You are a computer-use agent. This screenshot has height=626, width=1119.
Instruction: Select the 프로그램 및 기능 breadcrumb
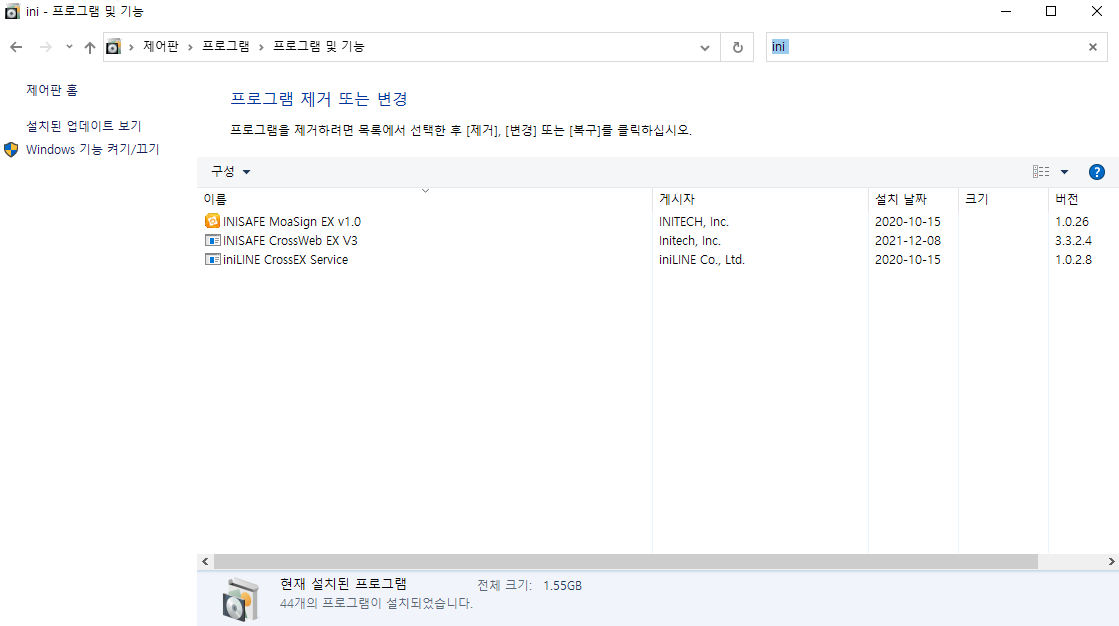coord(318,46)
